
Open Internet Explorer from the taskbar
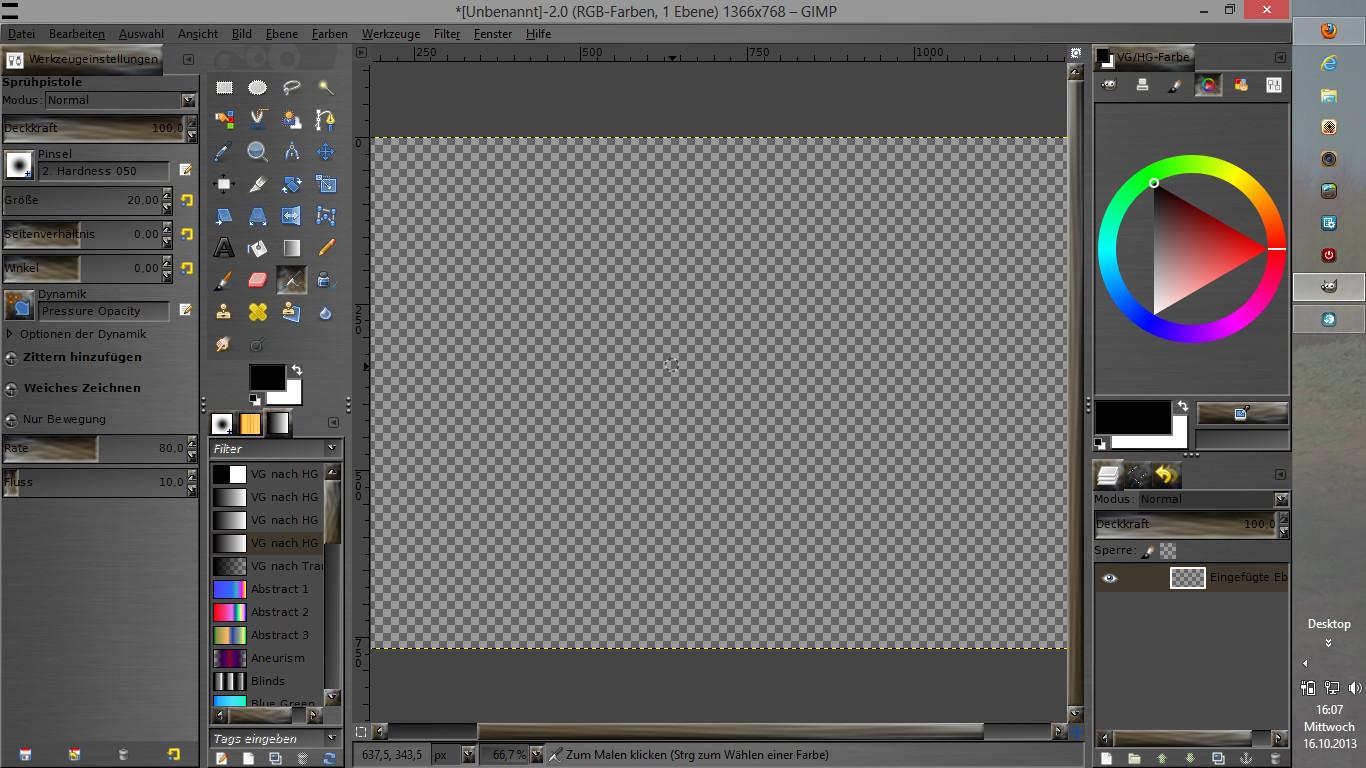coord(1328,63)
